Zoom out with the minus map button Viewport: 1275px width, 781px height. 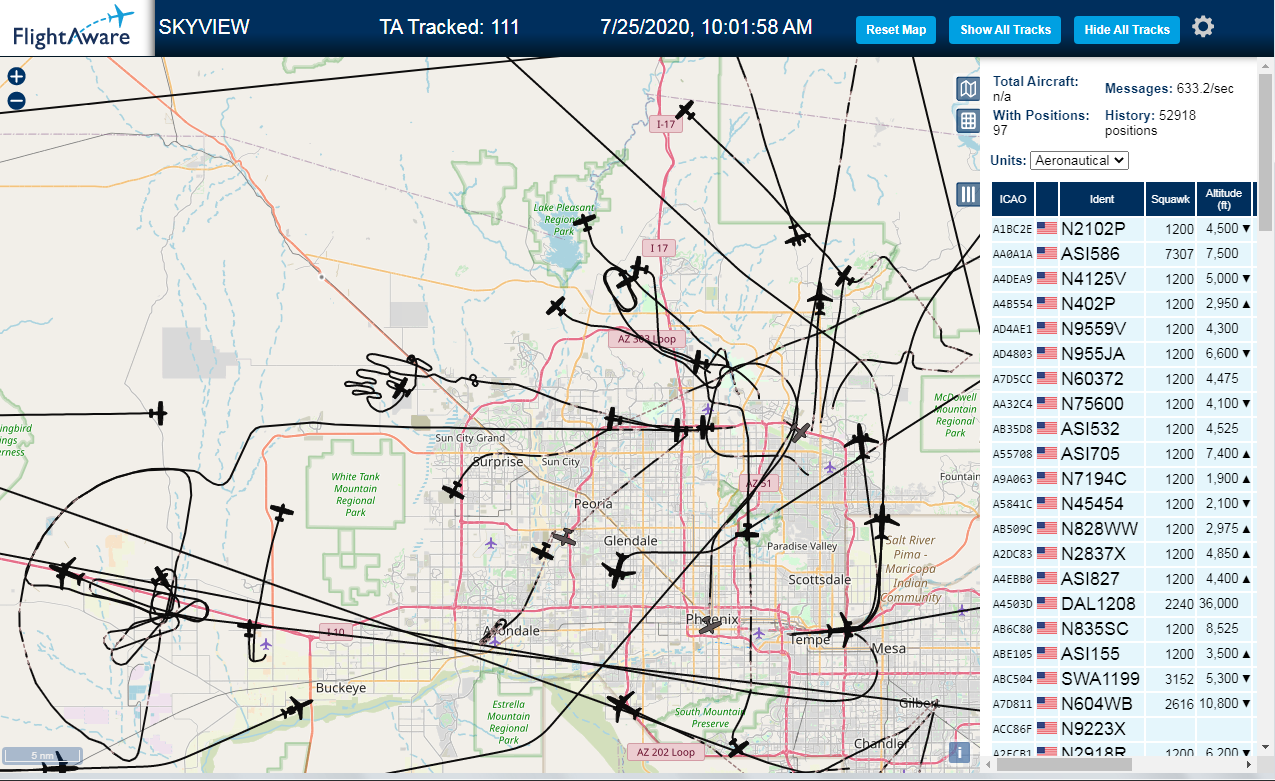16,100
